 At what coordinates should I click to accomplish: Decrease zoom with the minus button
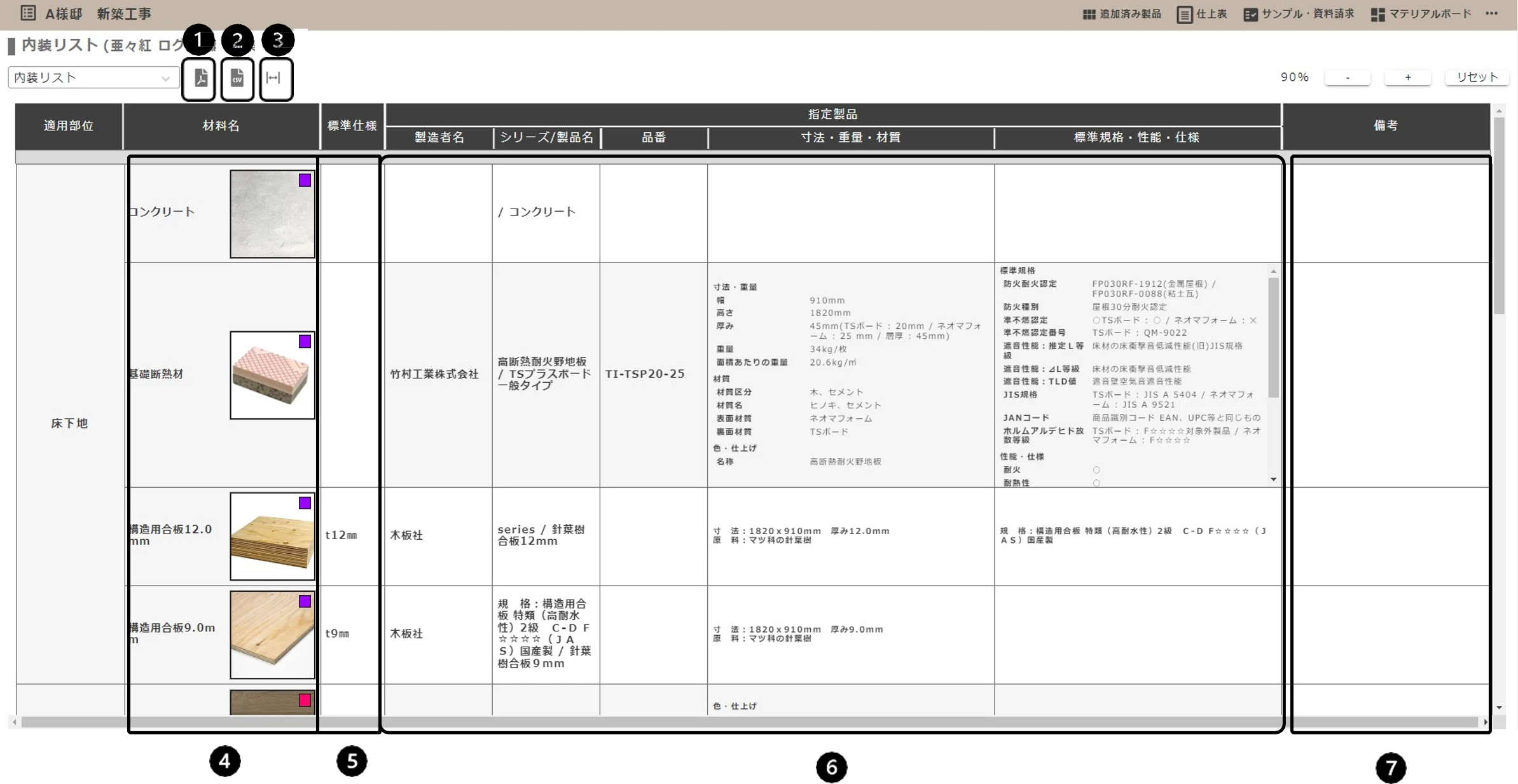click(1348, 77)
